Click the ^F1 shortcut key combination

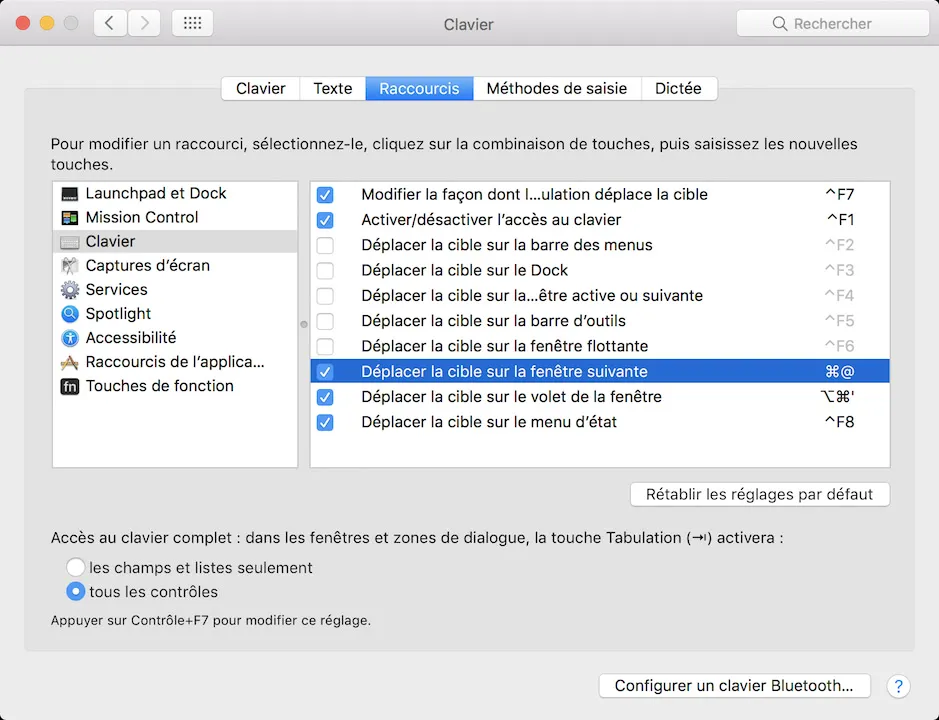click(x=840, y=220)
